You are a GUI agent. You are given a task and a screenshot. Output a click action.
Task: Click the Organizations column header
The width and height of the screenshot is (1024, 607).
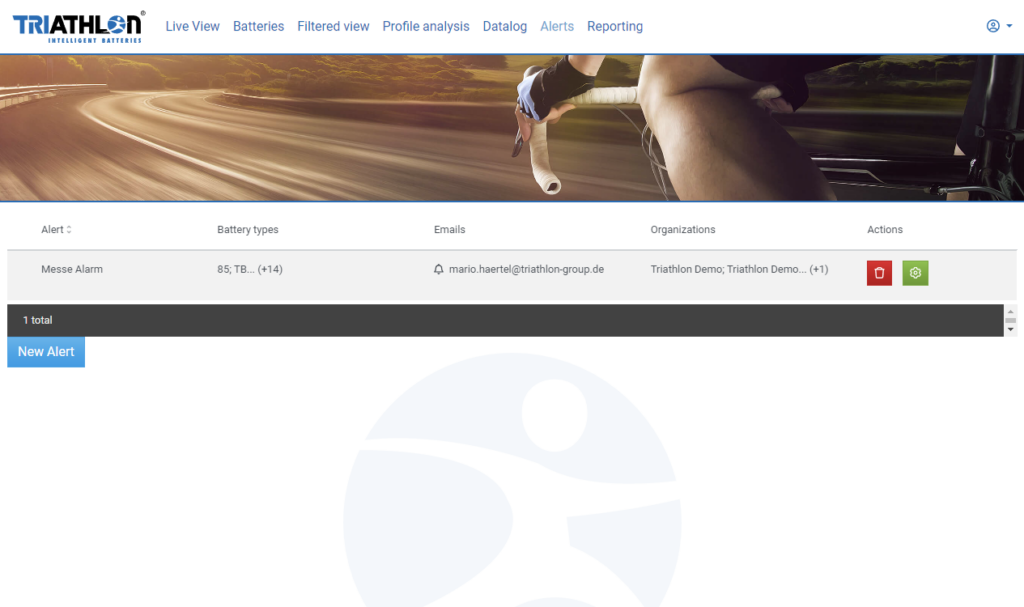tap(682, 229)
